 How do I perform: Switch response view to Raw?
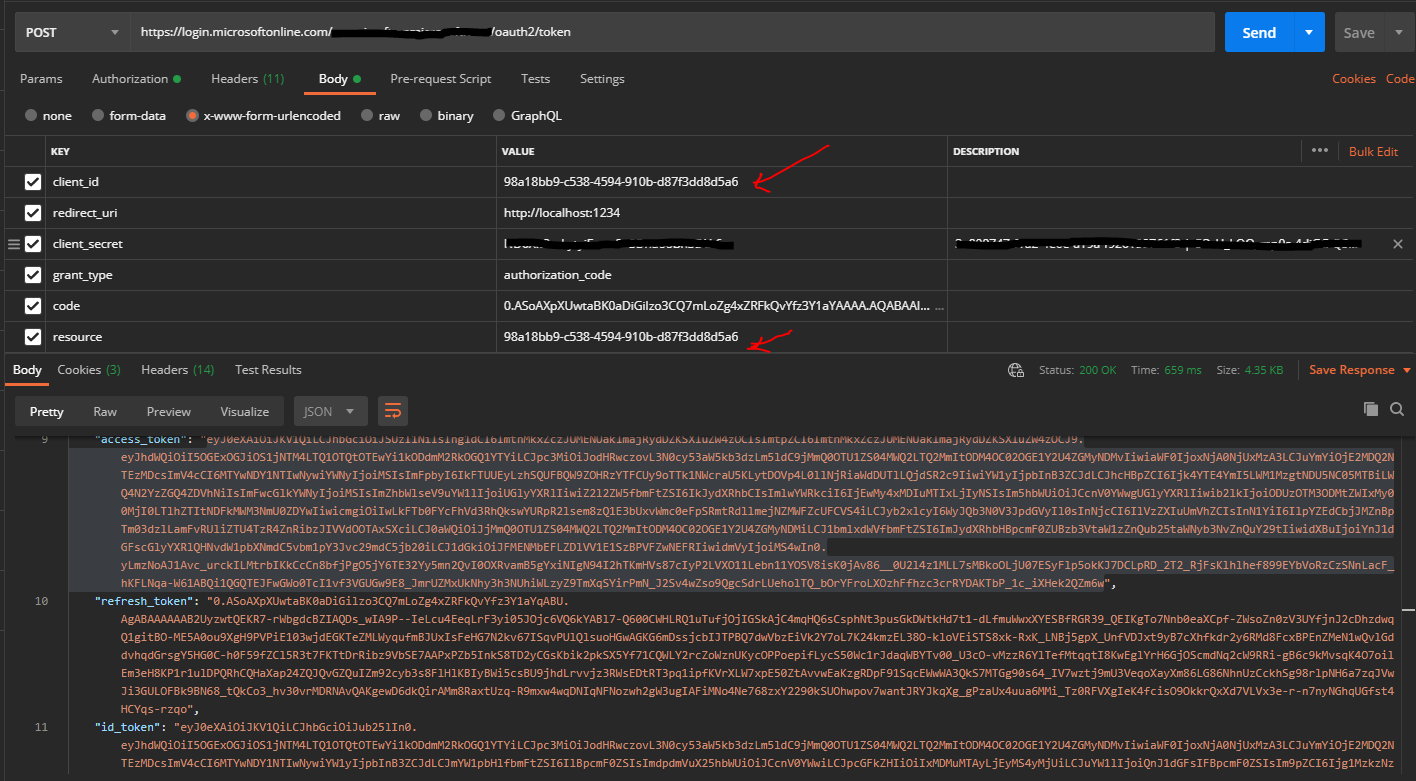105,411
